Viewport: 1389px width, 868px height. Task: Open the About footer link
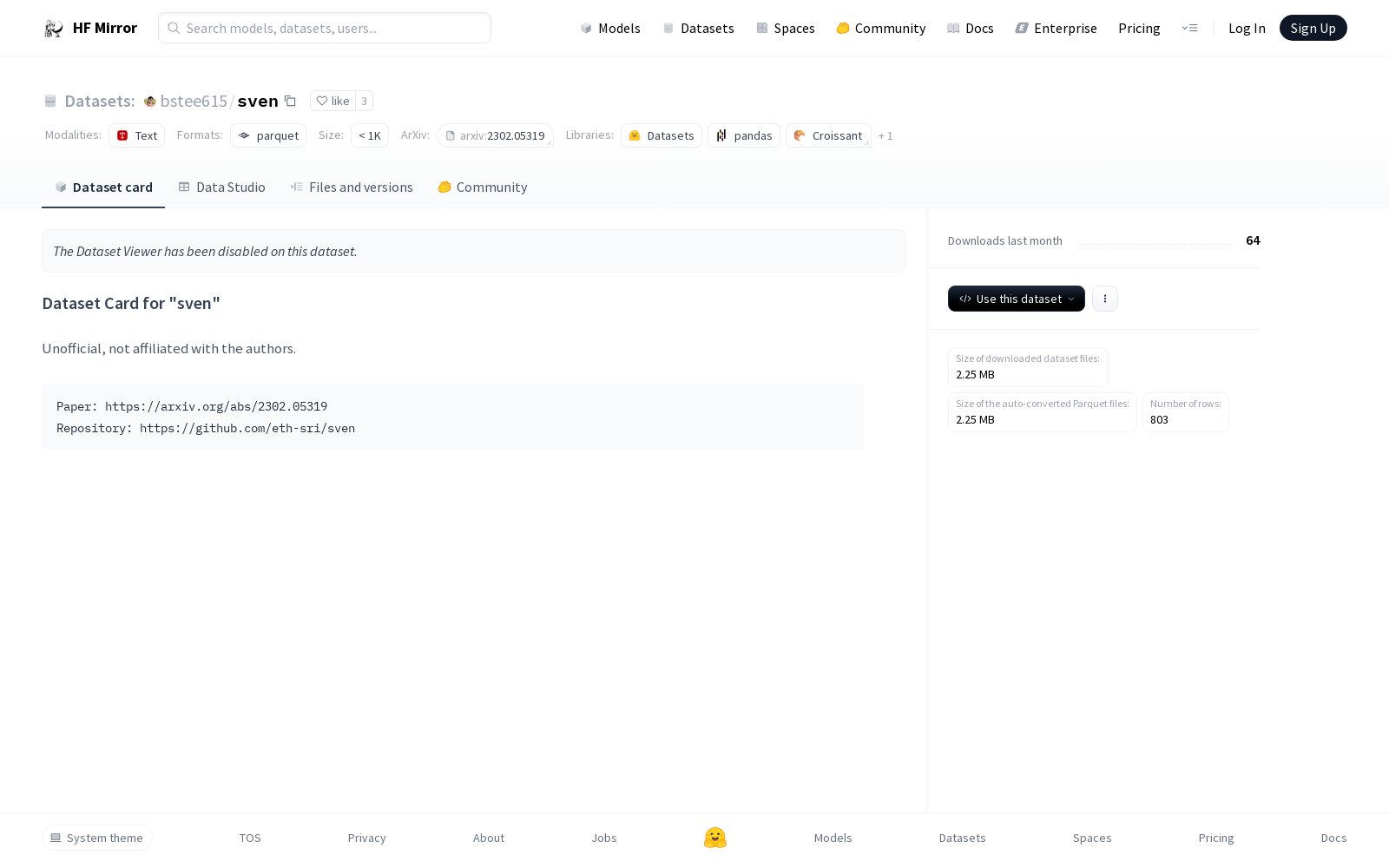click(x=489, y=838)
